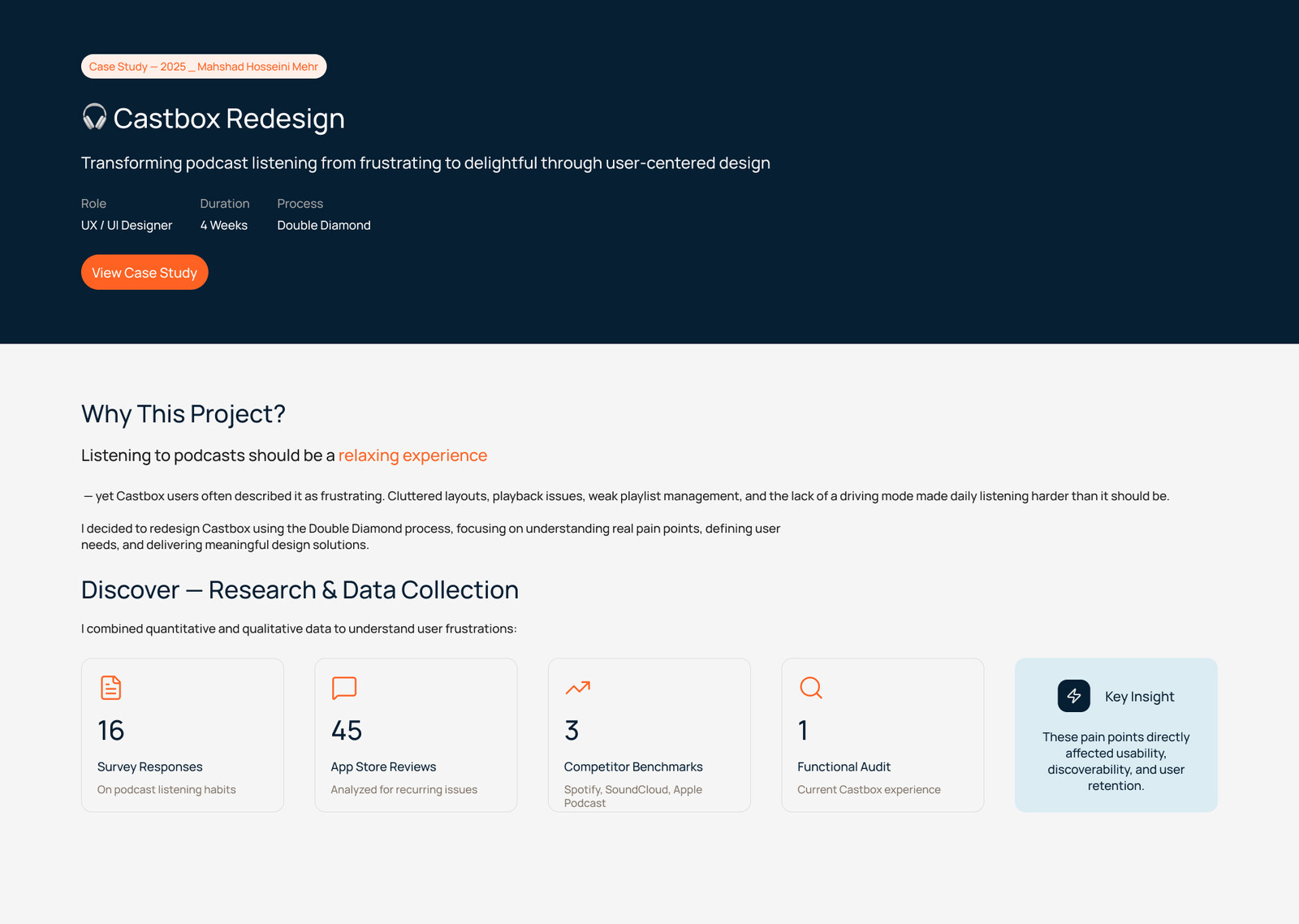Image resolution: width=1299 pixels, height=924 pixels.
Task: Select the magnifier icon above Functional Audit
Action: (811, 688)
